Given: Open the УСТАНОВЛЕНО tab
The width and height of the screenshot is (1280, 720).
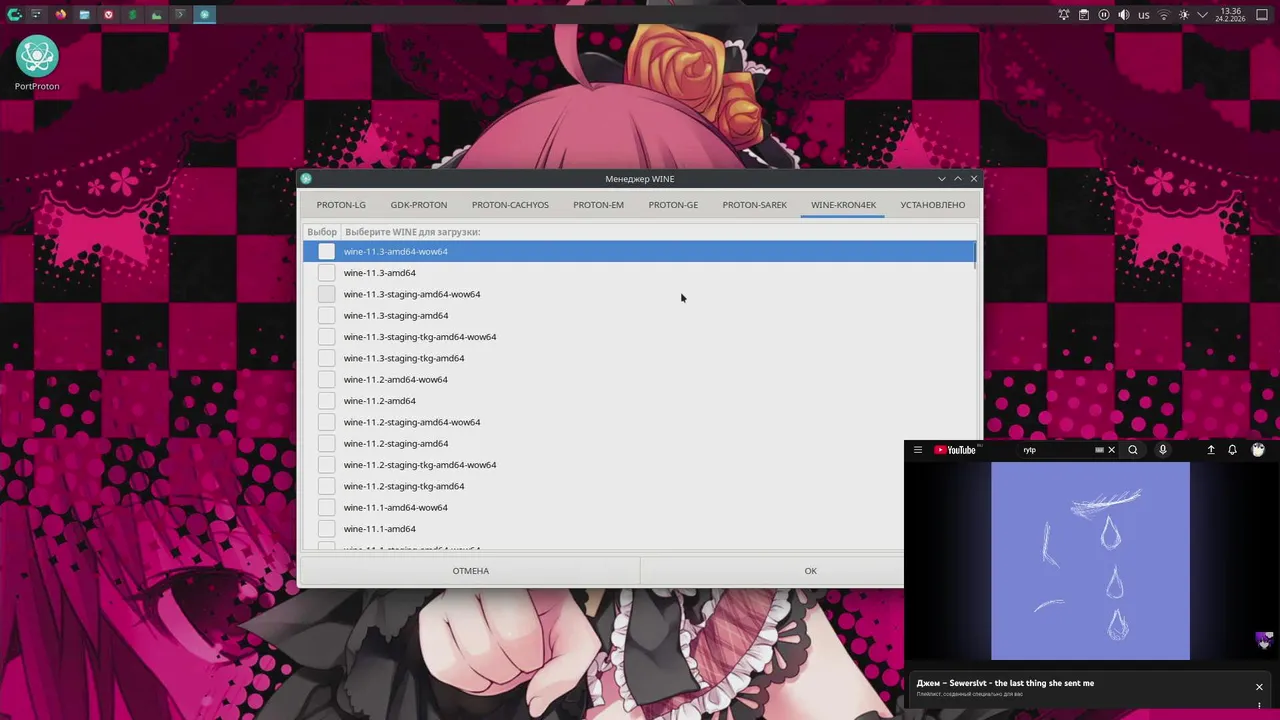Looking at the screenshot, I should 932,205.
